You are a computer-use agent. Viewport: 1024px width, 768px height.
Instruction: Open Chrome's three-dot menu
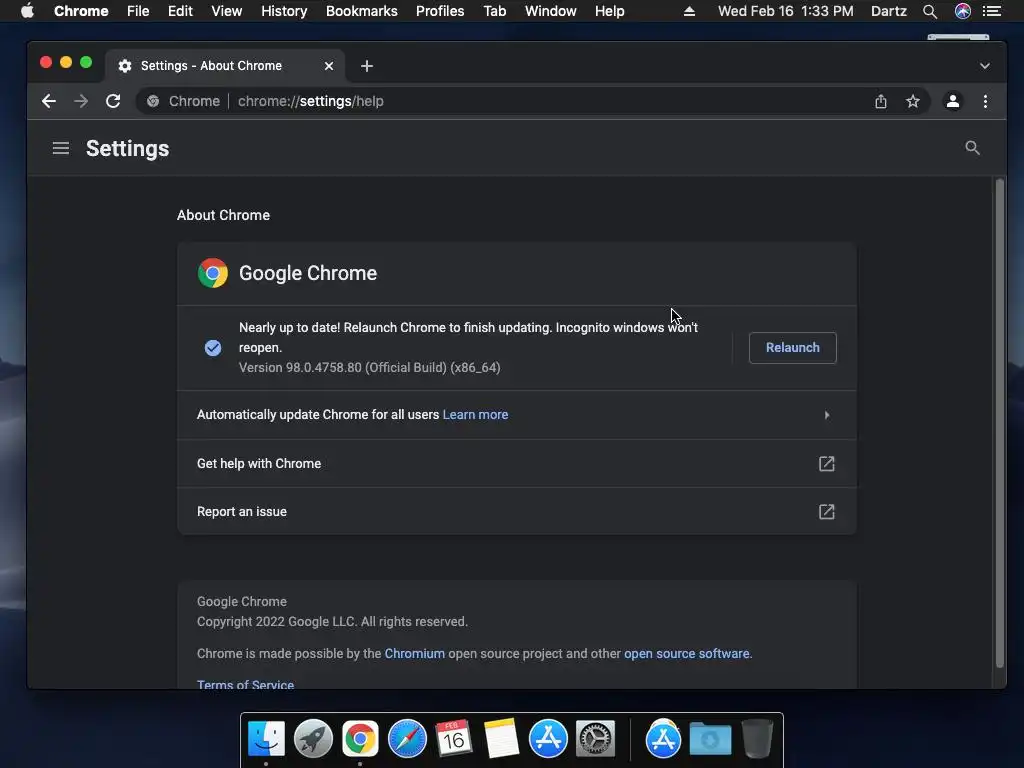tap(985, 101)
